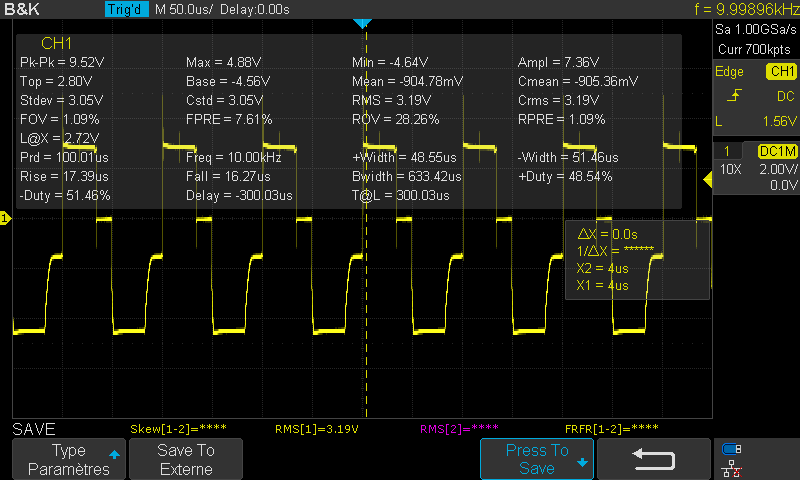
Task: Click the channel 1 ground level marker
Action: (5, 218)
